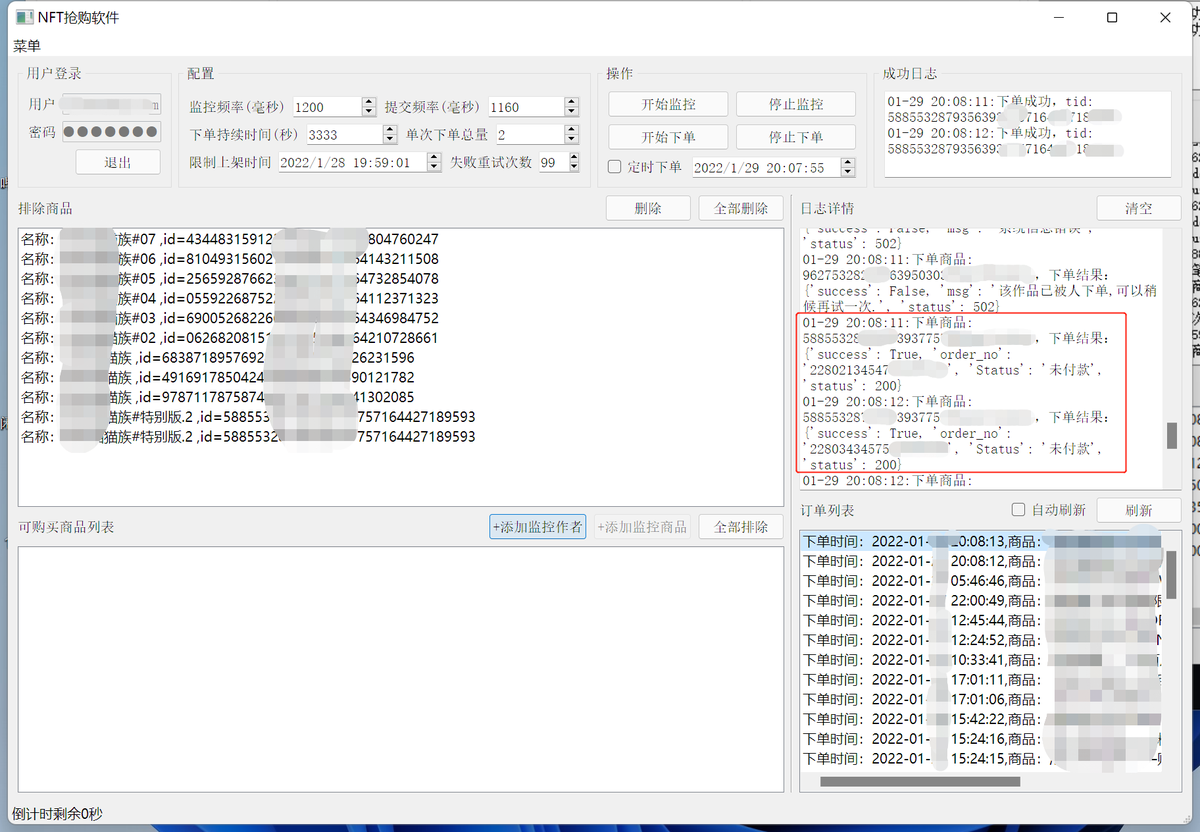
Task: Enable the 定时下单 checkbox
Action: click(x=615, y=168)
